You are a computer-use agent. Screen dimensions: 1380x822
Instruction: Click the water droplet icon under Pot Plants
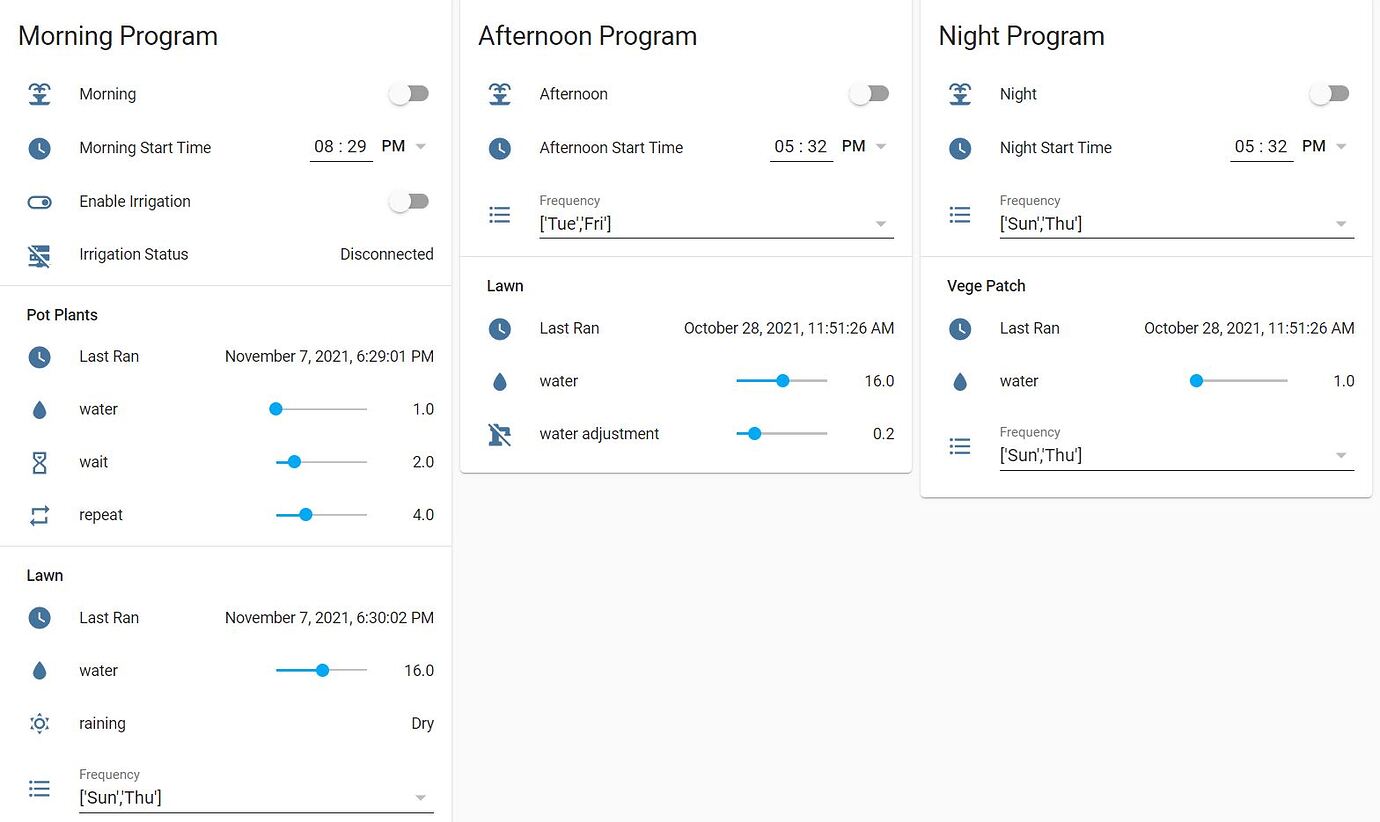click(39, 409)
